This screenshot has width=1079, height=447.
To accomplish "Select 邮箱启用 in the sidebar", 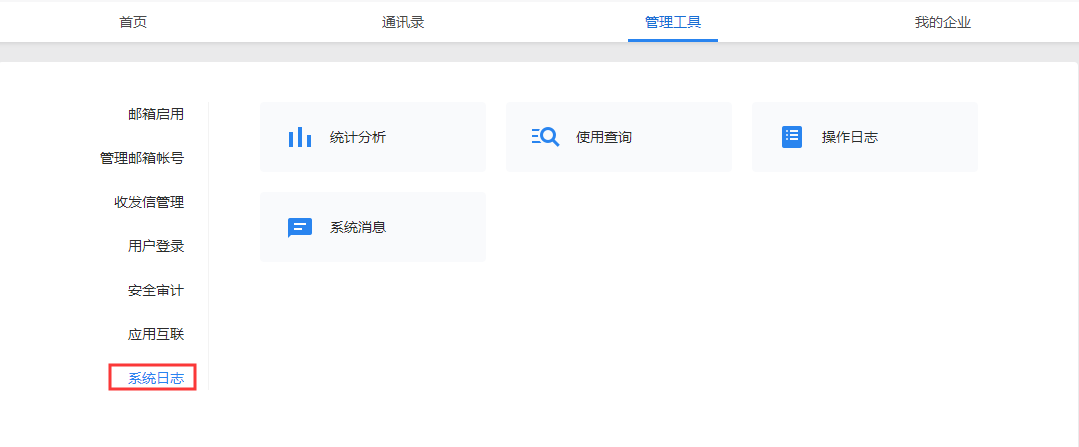I will [x=156, y=114].
